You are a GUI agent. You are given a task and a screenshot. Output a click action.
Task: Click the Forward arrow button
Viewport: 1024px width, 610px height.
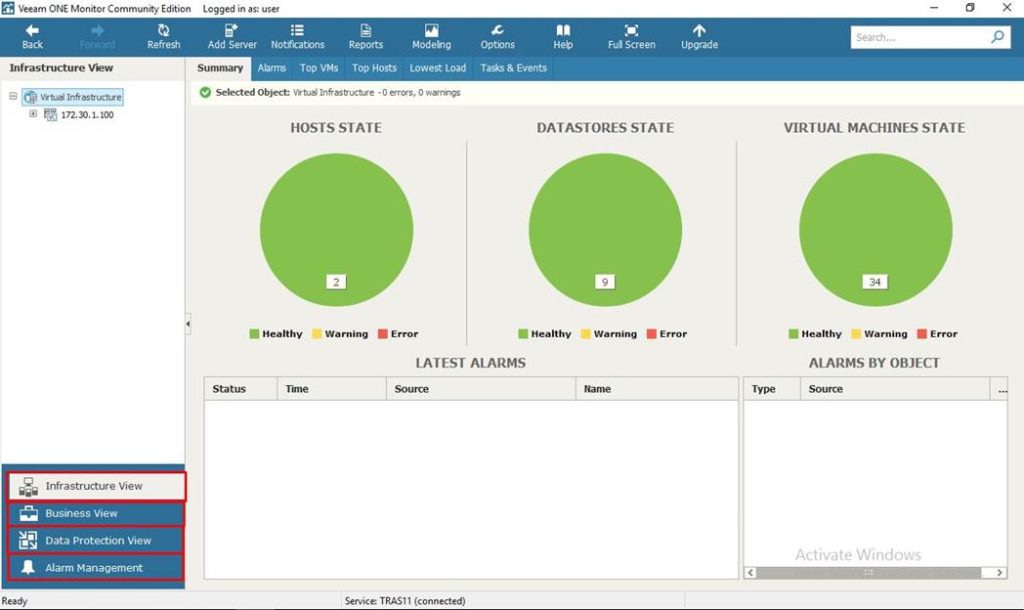97,37
